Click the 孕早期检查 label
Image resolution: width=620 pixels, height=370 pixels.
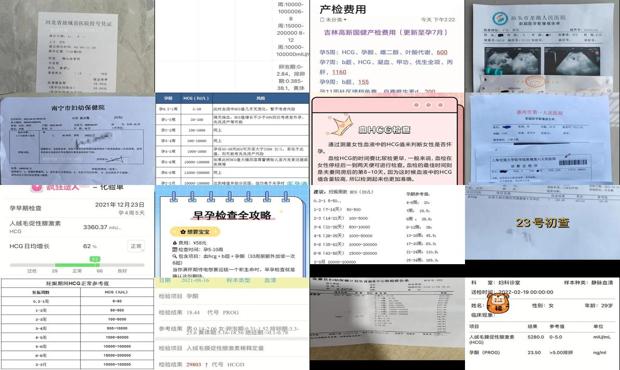[25, 208]
